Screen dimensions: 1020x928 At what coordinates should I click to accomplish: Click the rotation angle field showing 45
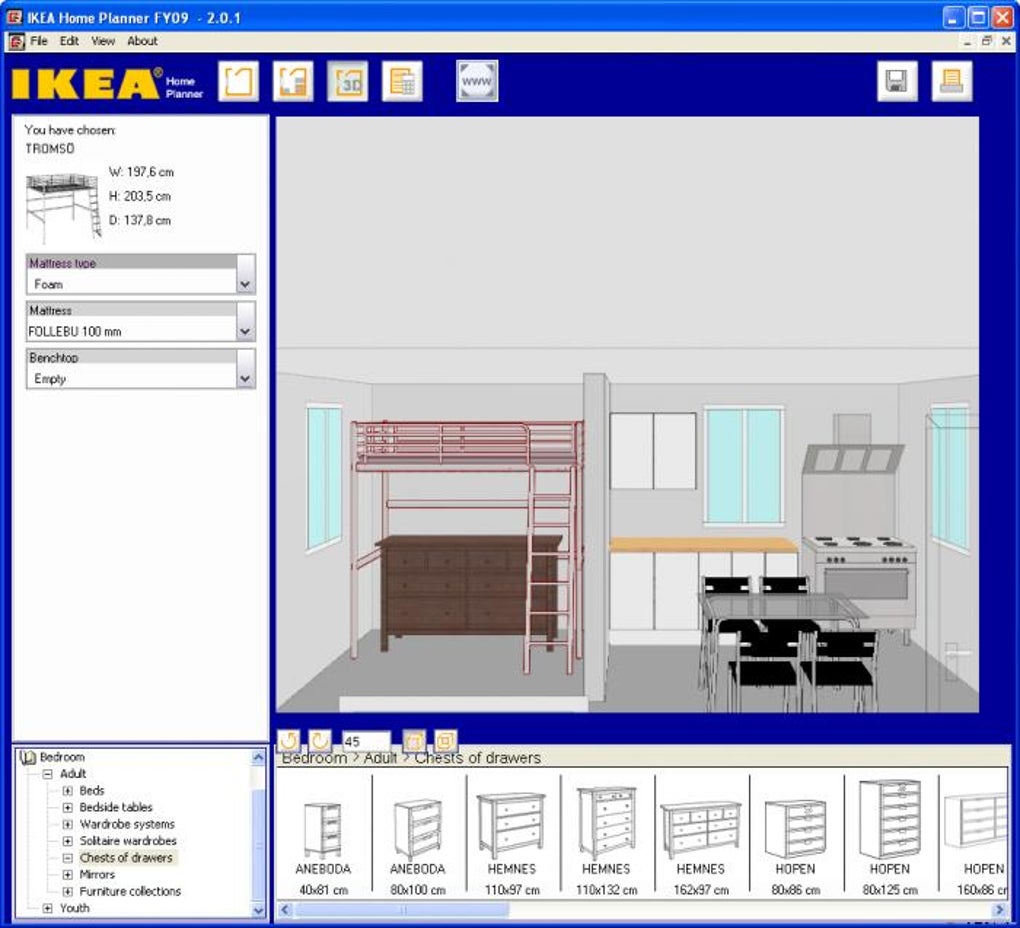point(366,741)
